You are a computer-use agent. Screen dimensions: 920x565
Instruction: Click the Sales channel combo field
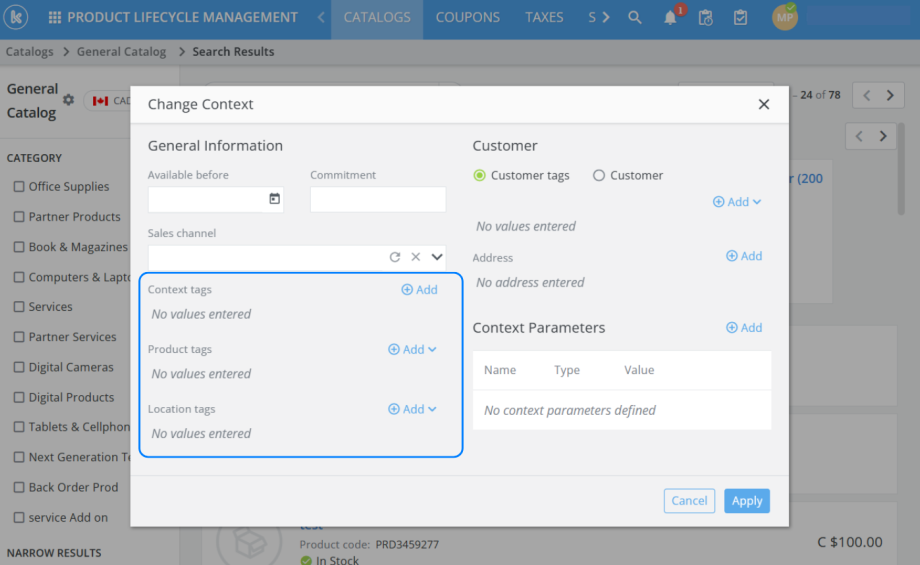297,258
